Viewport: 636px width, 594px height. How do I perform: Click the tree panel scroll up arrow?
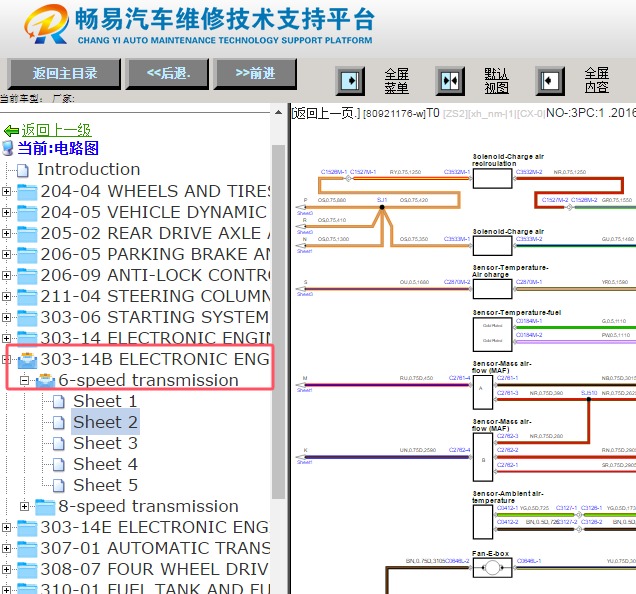(x=278, y=112)
